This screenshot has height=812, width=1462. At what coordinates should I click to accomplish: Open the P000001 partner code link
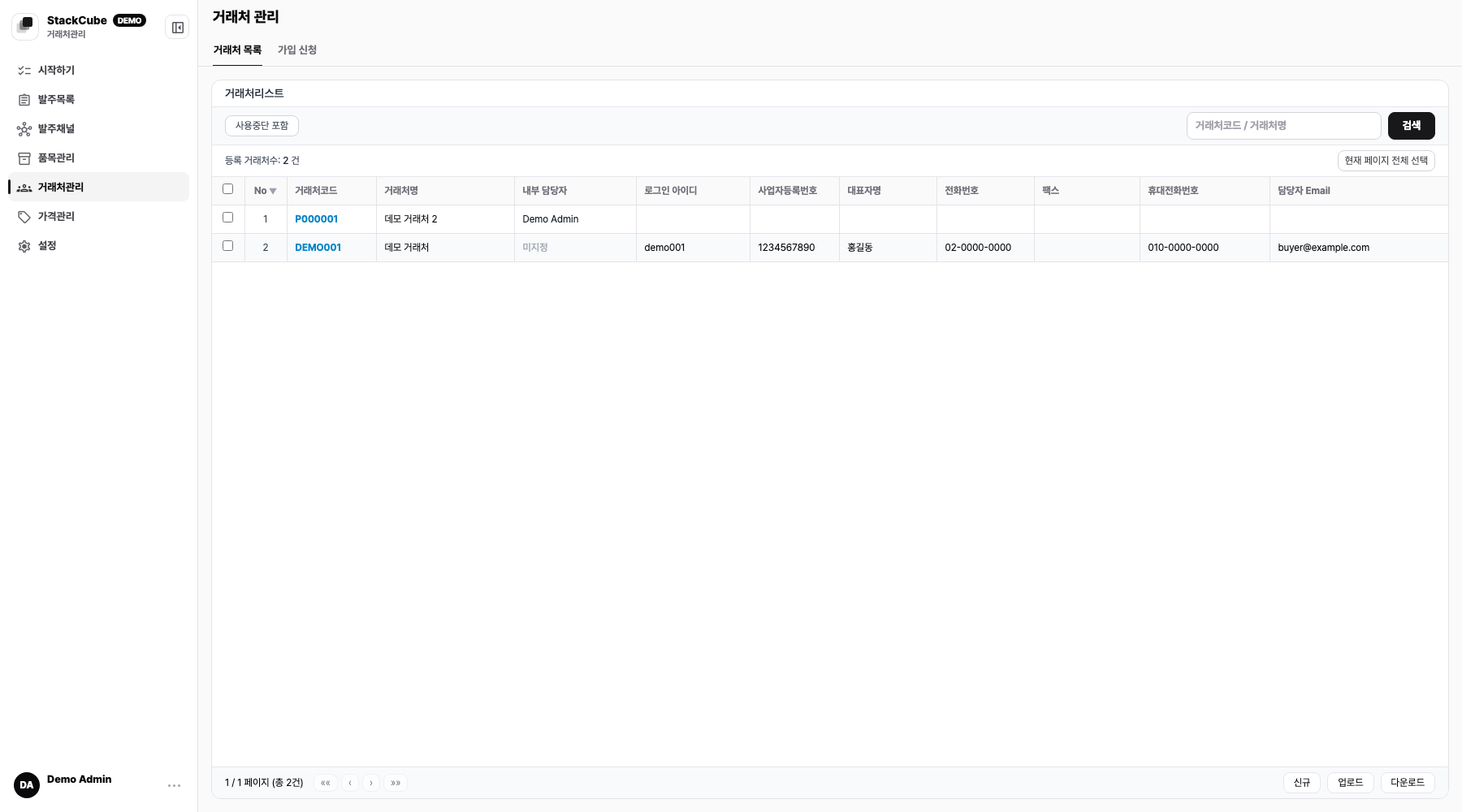tap(317, 219)
